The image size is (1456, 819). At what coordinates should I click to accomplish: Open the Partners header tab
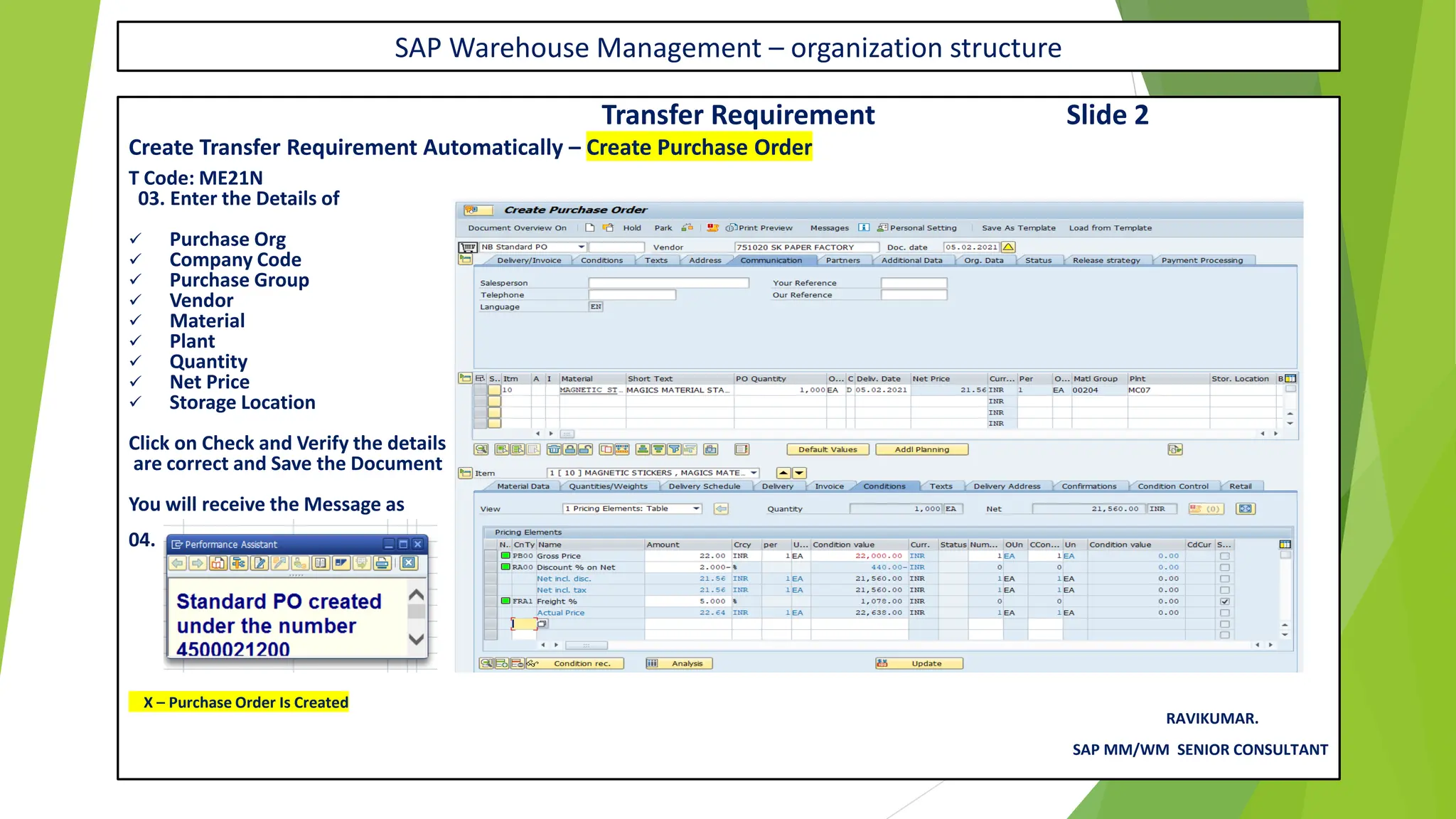(x=842, y=260)
